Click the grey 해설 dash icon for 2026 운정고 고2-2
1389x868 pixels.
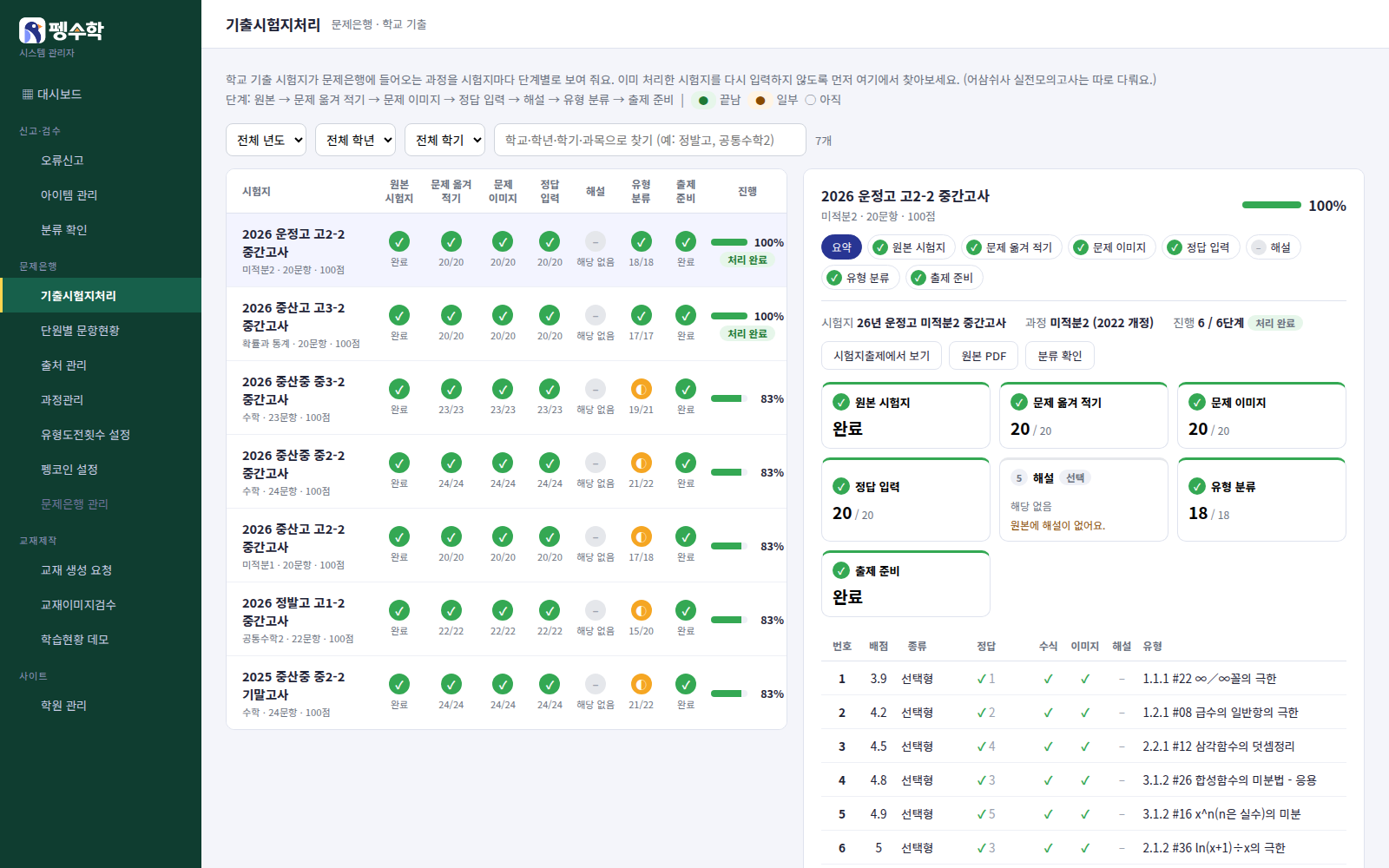point(596,241)
